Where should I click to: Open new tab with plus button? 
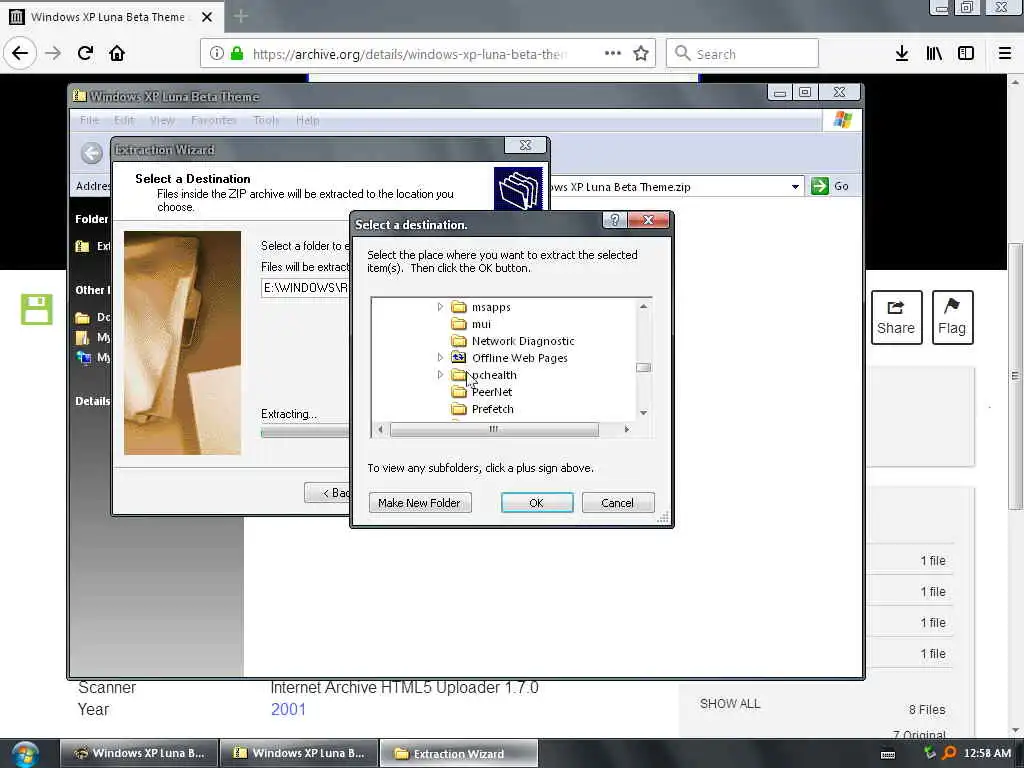(240, 16)
